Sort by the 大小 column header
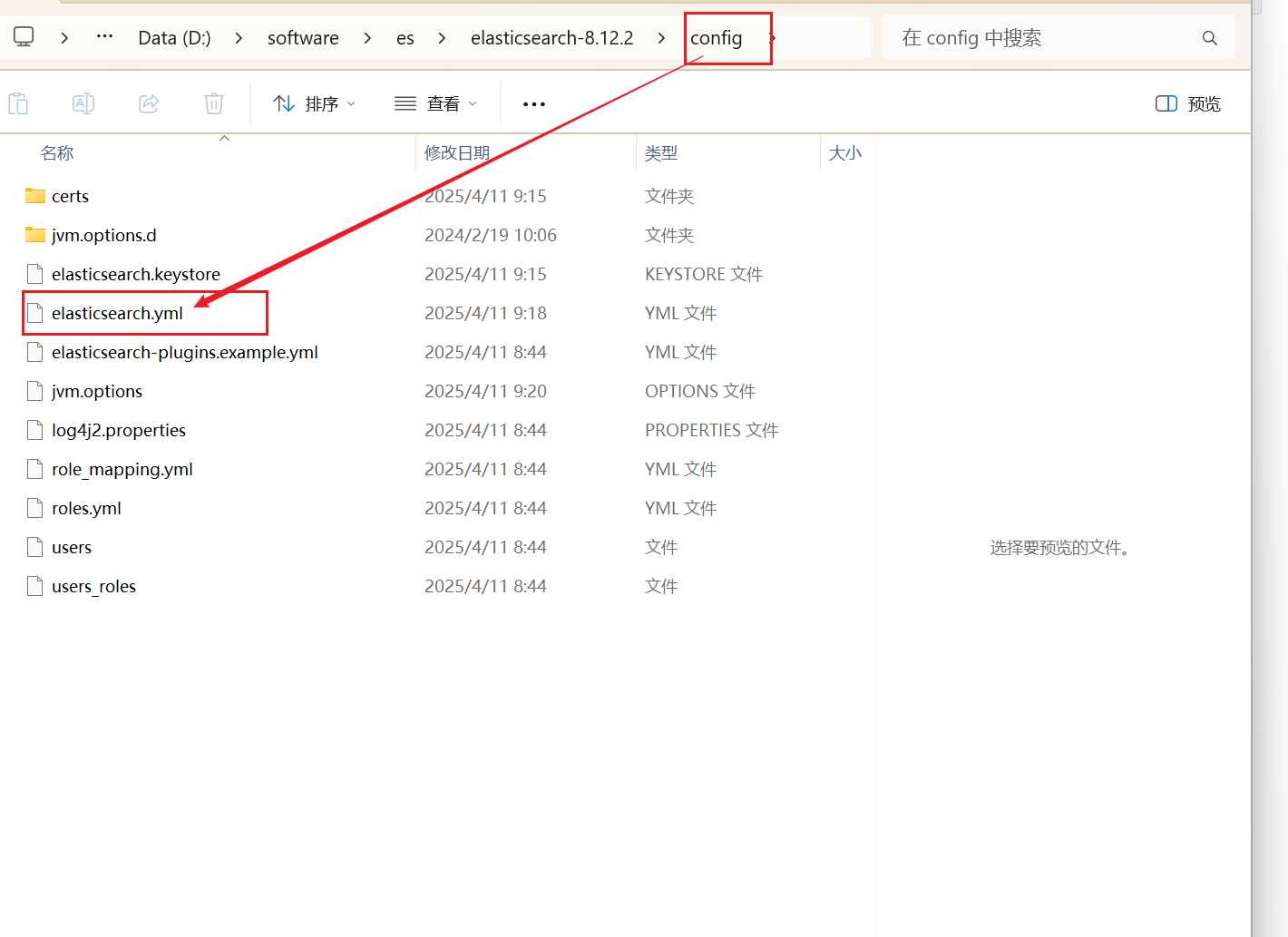Image resolution: width=1288 pixels, height=937 pixels. (844, 153)
